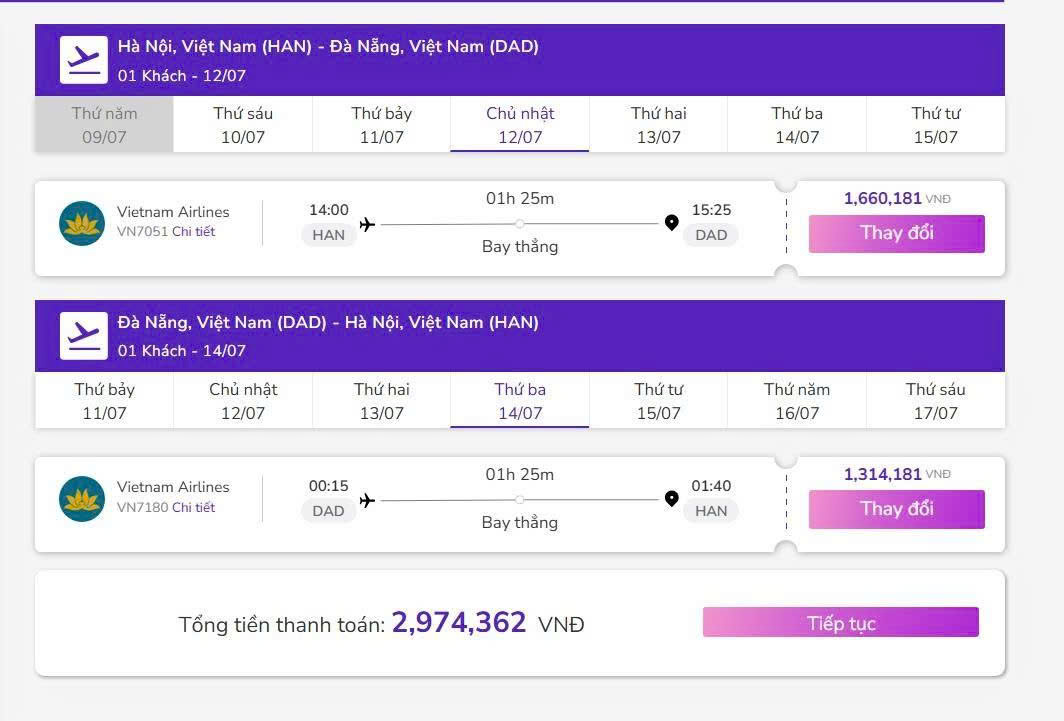The image size is (1064, 721).
Task: Open the Chi tiết link for flight VN7180
Action: 193,507
